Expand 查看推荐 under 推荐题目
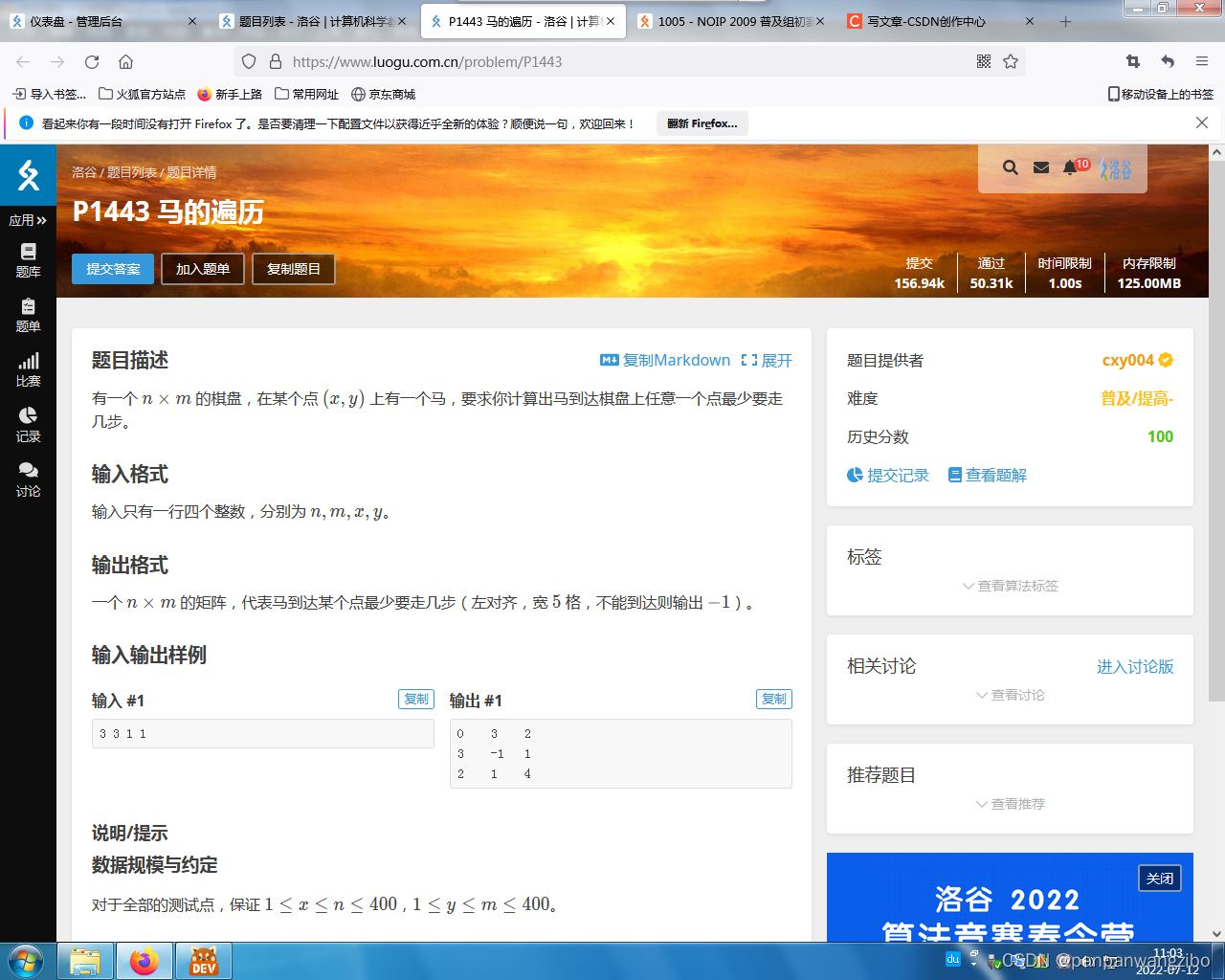The height and width of the screenshot is (980, 1225). tap(1010, 804)
